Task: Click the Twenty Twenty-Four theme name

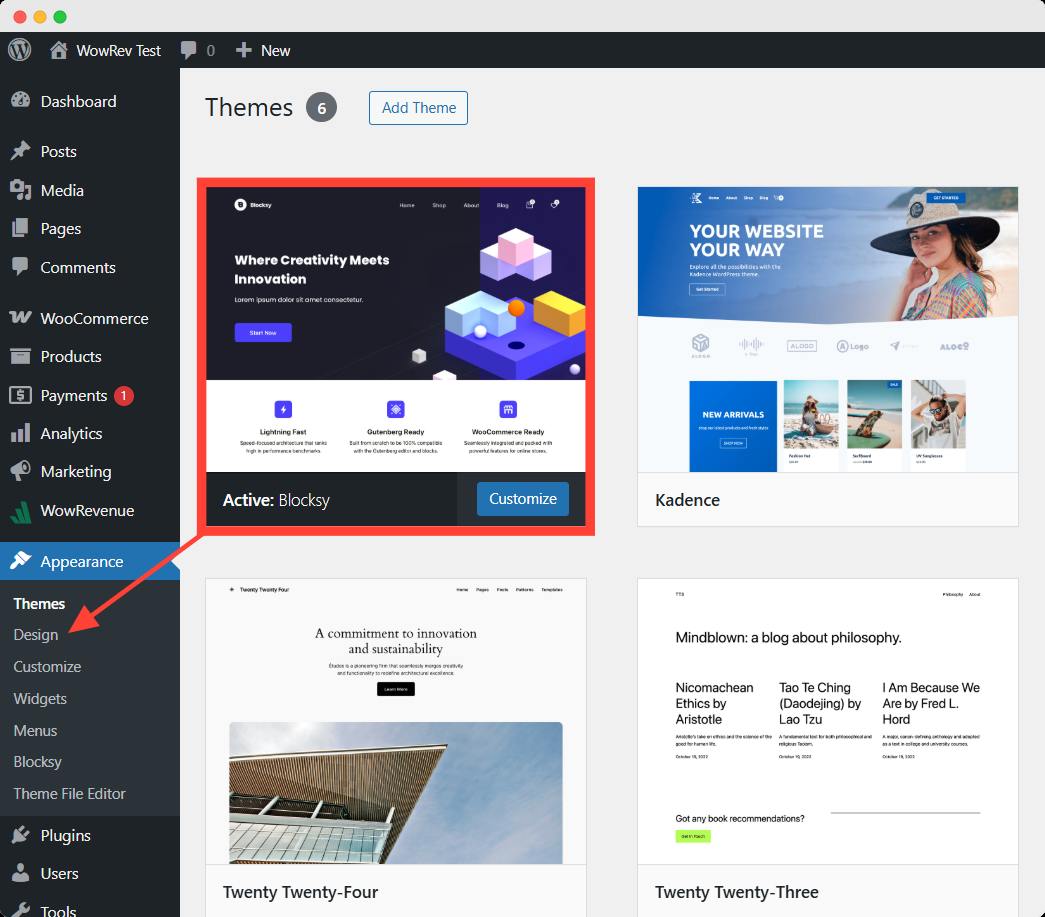Action: 301,892
